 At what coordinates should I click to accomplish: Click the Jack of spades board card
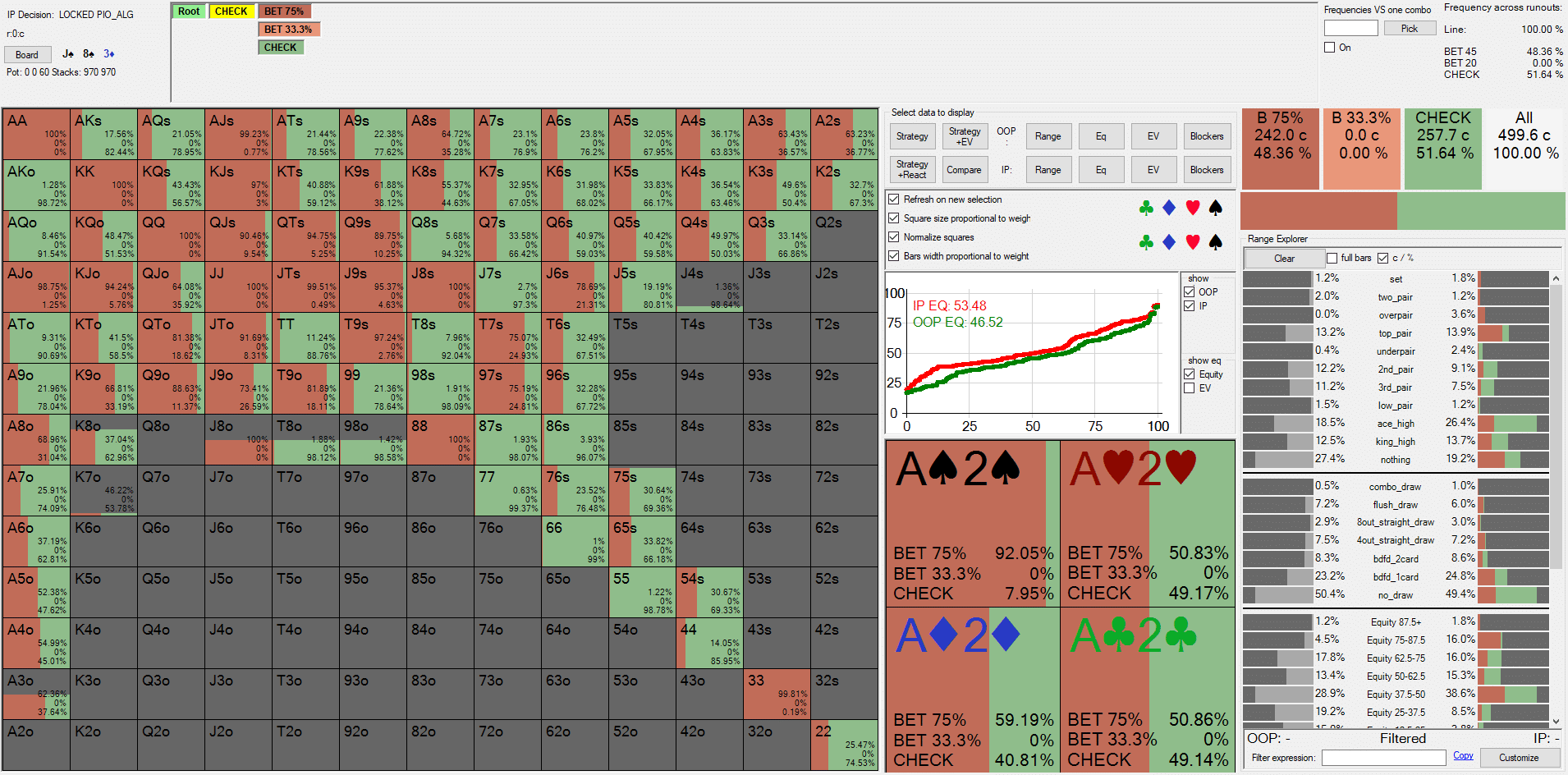point(68,54)
